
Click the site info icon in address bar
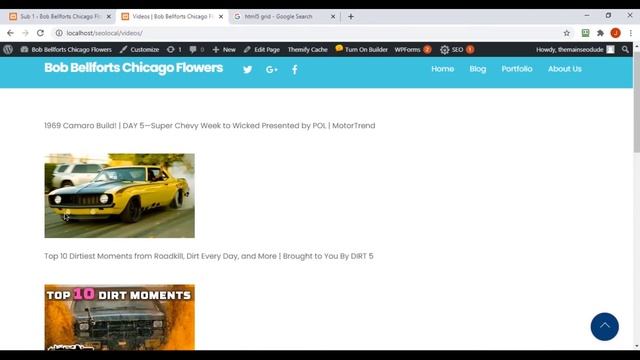[59, 33]
